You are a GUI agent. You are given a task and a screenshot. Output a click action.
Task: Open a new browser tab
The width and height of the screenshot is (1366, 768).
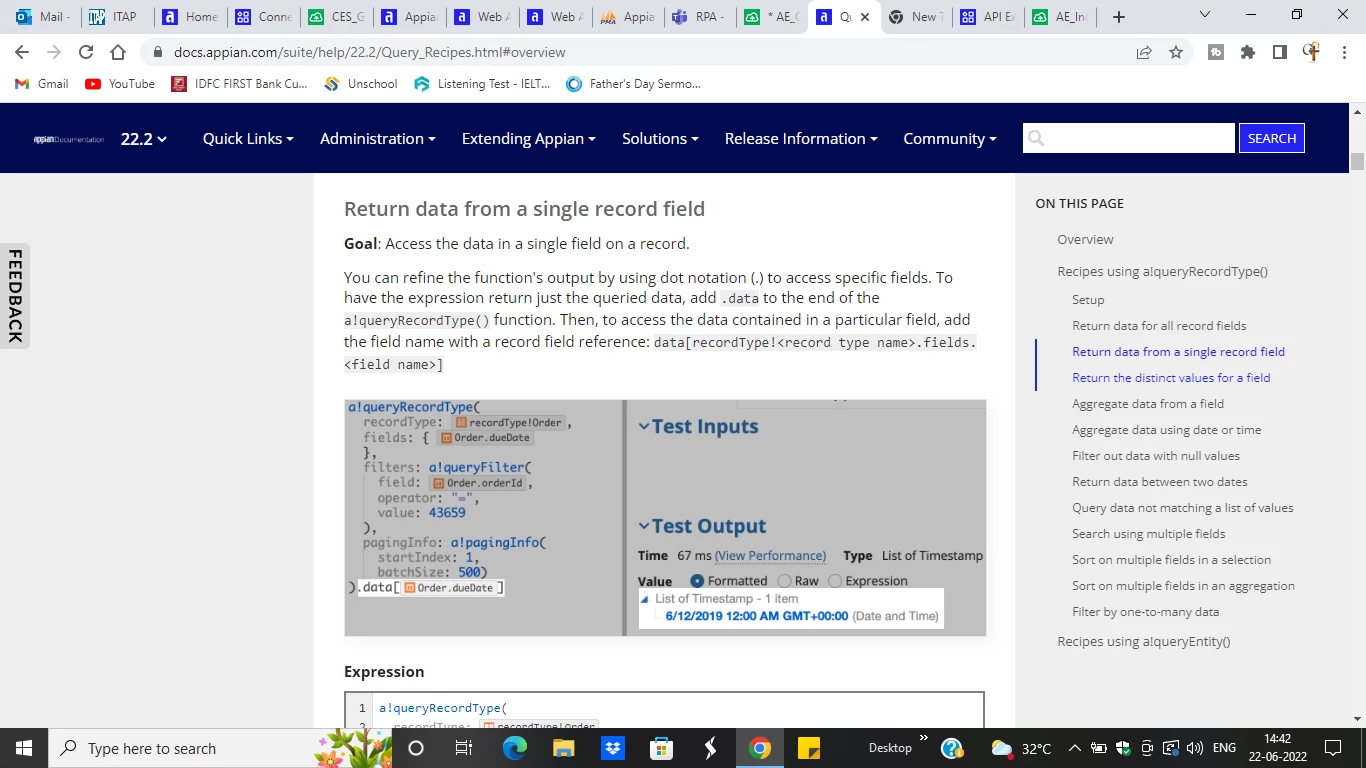click(1119, 17)
